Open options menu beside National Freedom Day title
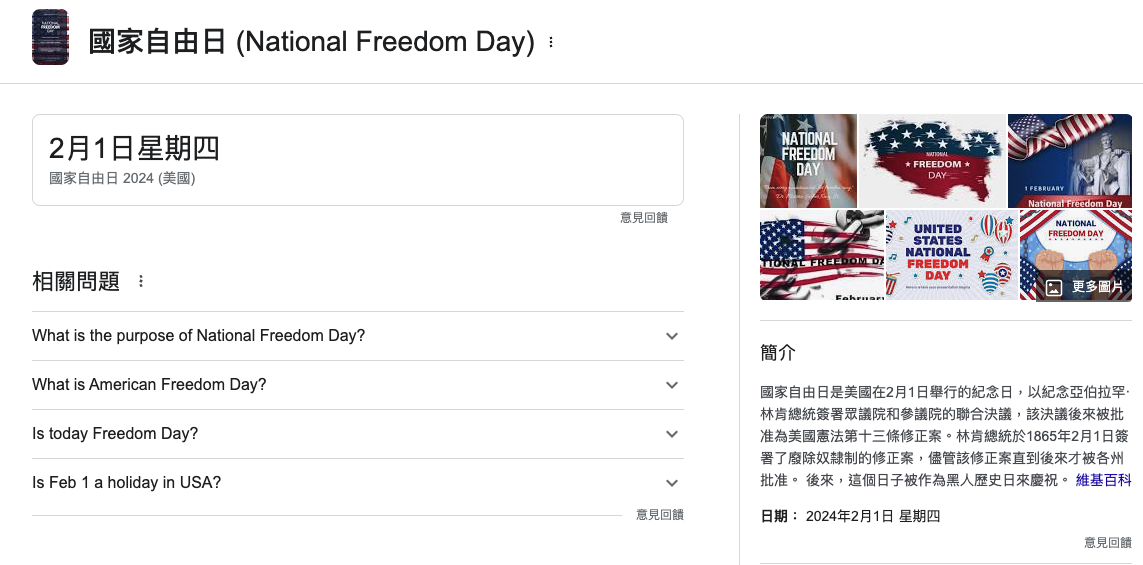 tap(551, 42)
